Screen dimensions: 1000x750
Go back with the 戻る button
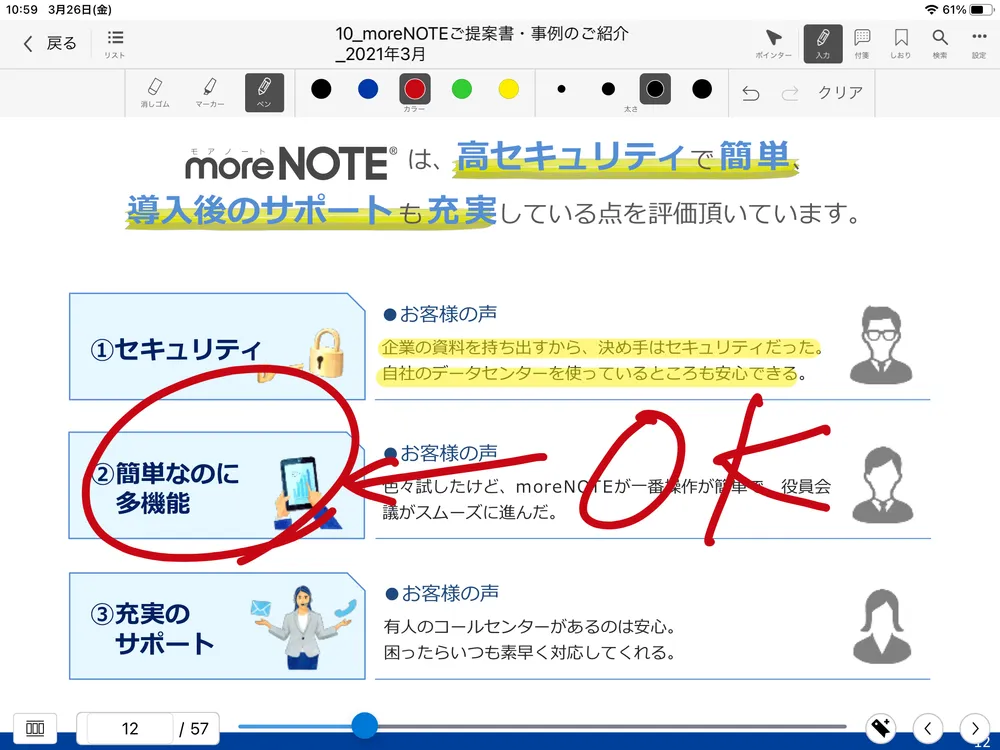(x=50, y=43)
